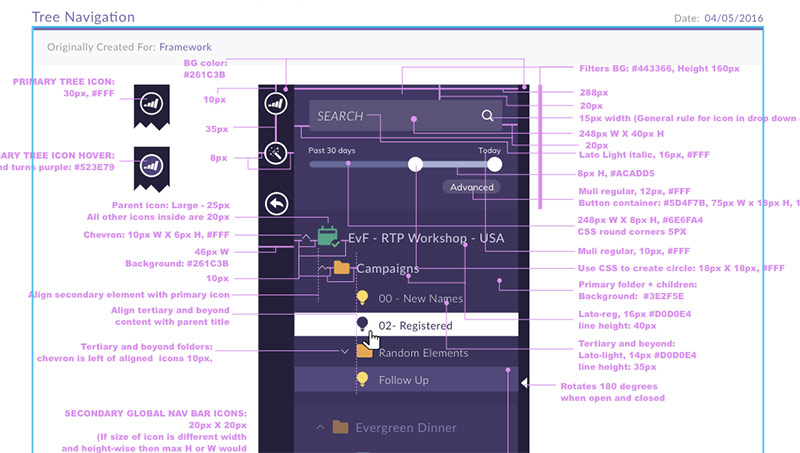Collapse the Evergreen Dinner chevron
The width and height of the screenshot is (800, 453).
pos(320,427)
